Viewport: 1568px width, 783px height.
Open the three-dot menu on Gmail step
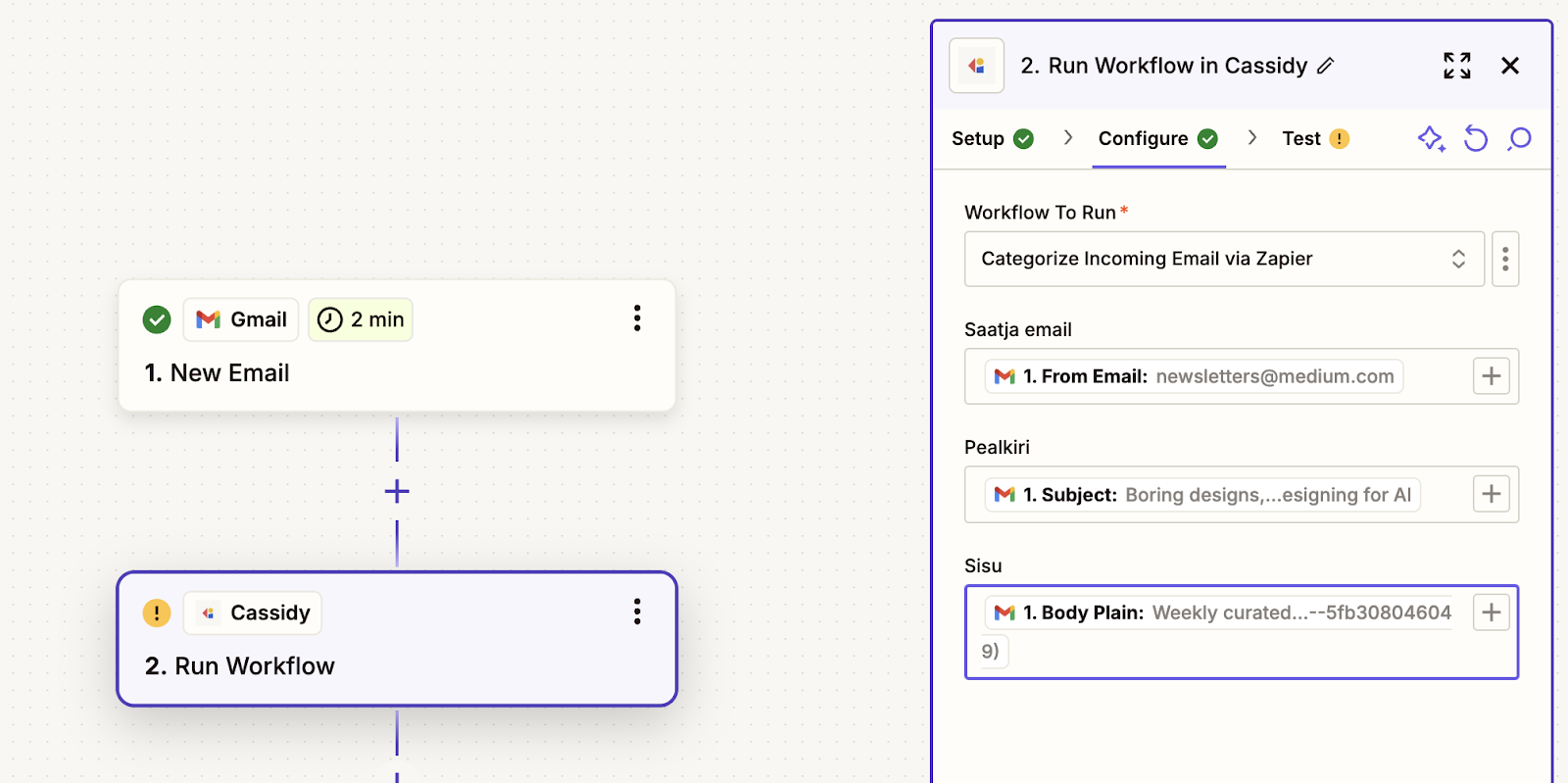(637, 318)
